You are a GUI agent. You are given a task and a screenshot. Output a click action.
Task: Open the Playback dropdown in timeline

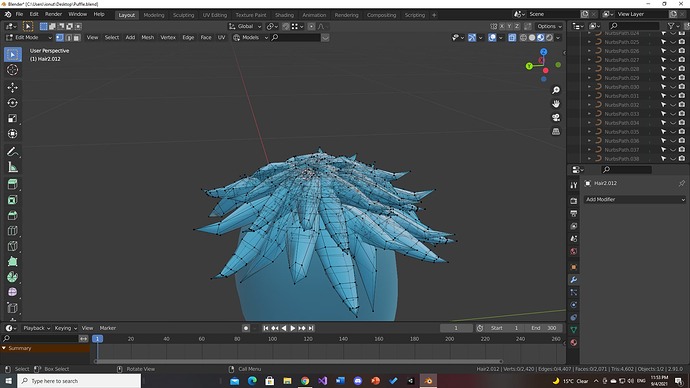36,328
